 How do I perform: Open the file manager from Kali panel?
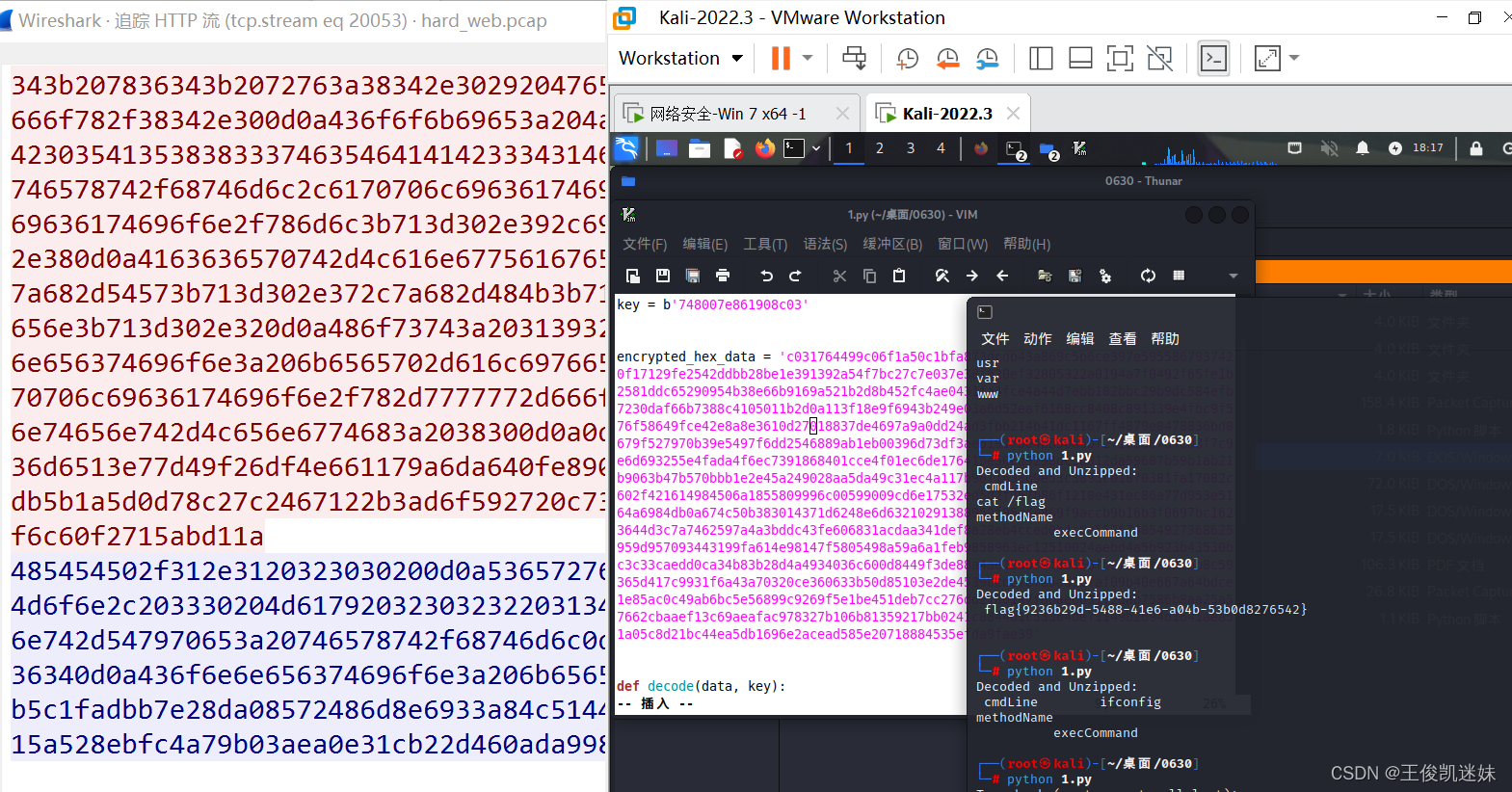point(700,148)
